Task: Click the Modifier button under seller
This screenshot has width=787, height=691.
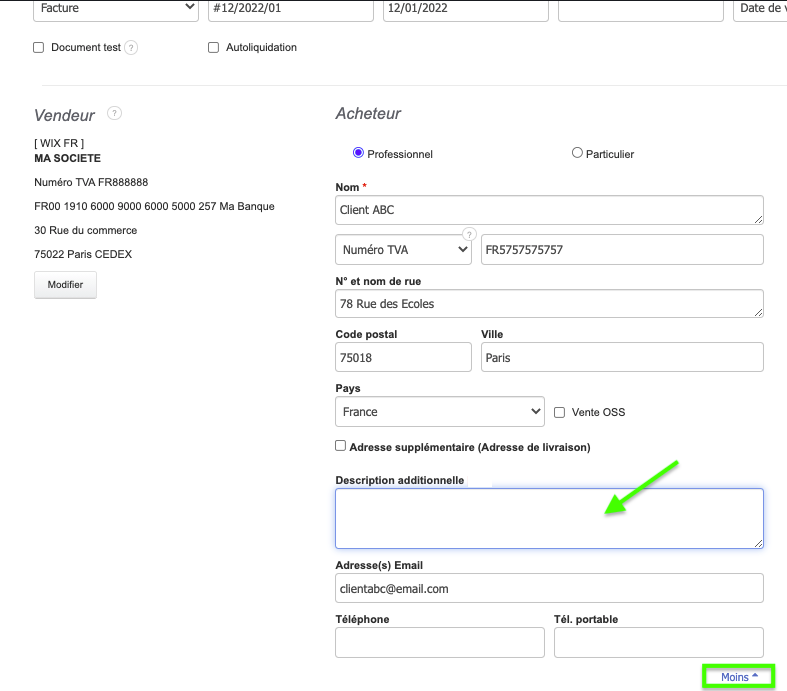Action: pos(65,285)
